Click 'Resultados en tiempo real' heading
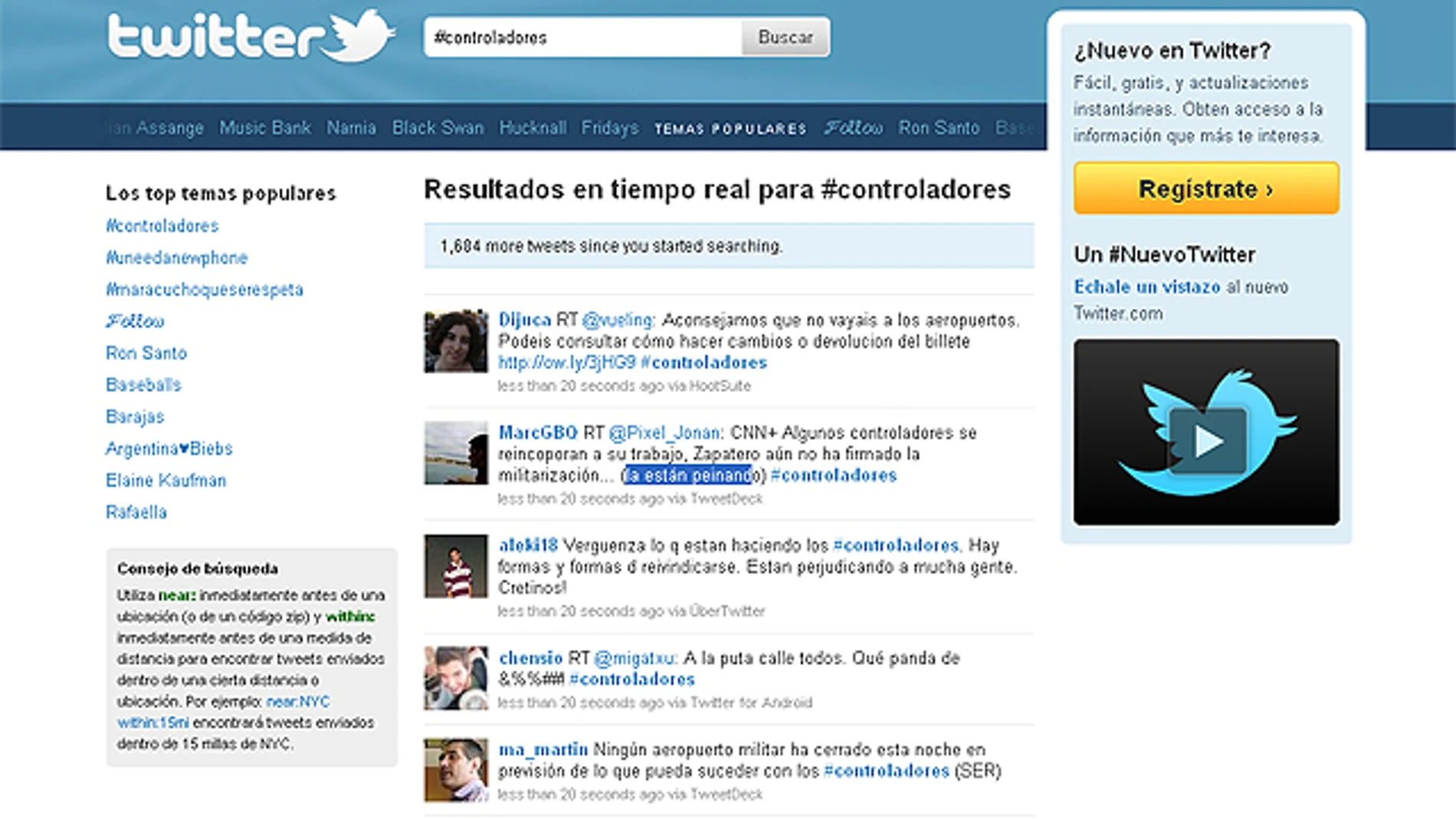 coord(717,189)
